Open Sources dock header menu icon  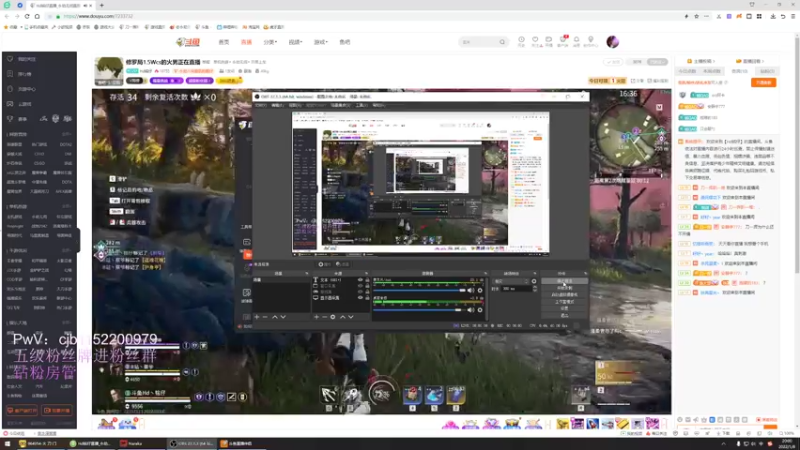click(x=367, y=273)
